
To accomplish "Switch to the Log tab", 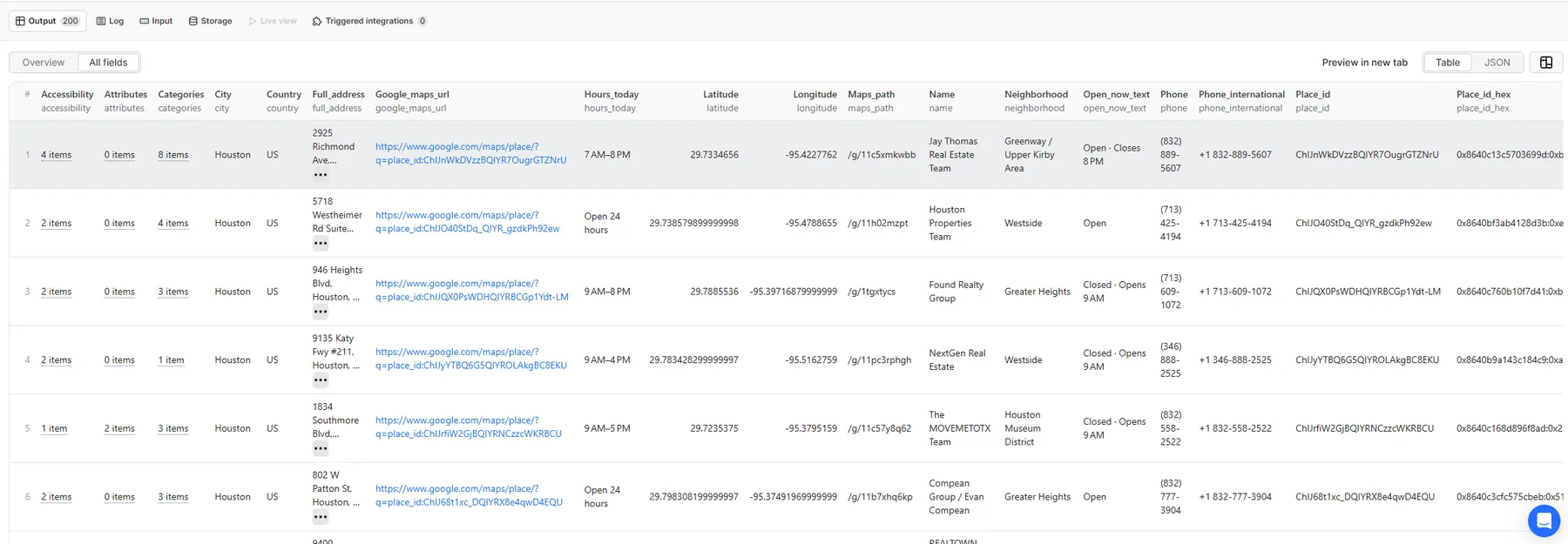I will [110, 21].
